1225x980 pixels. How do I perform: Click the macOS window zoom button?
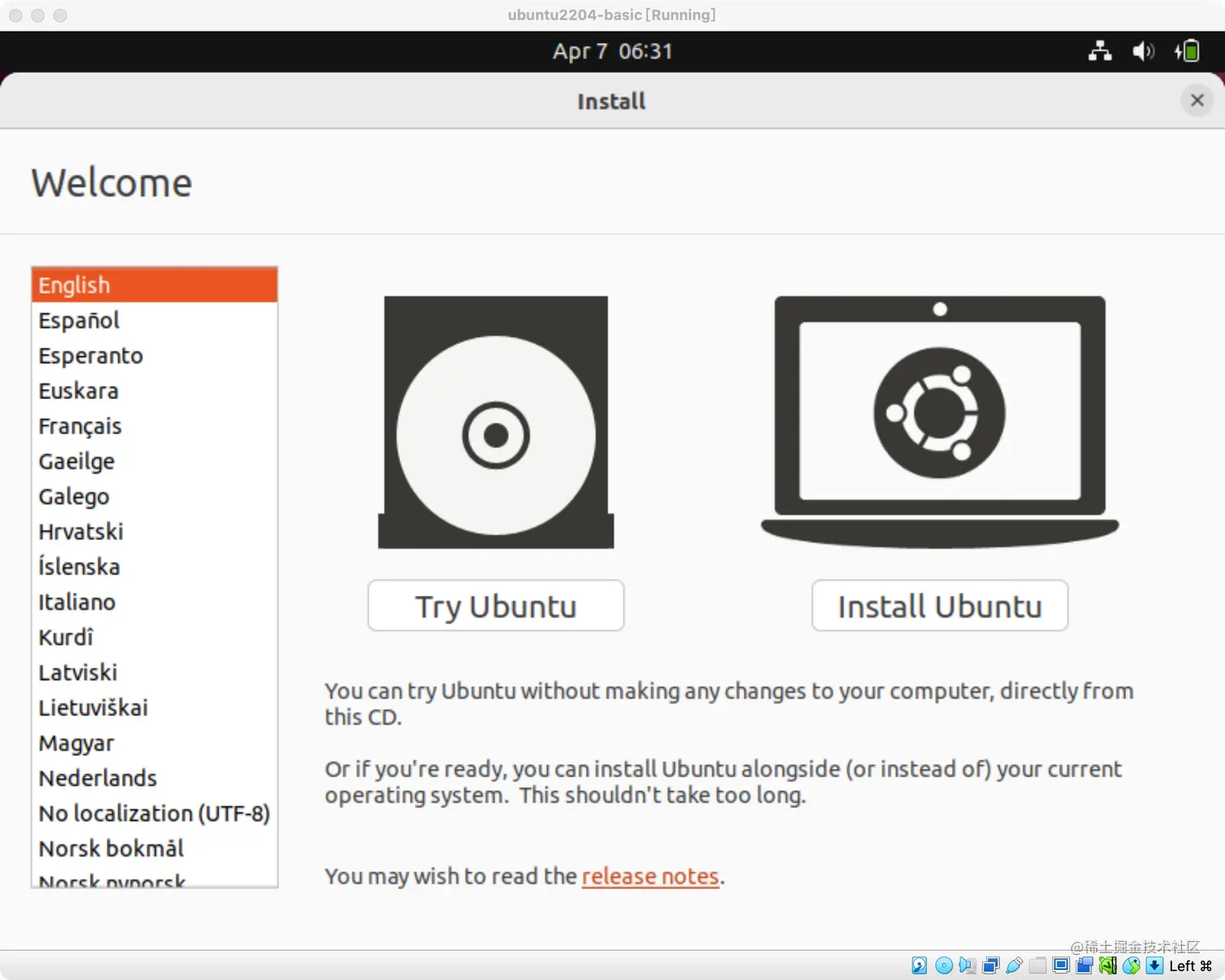[x=60, y=15]
